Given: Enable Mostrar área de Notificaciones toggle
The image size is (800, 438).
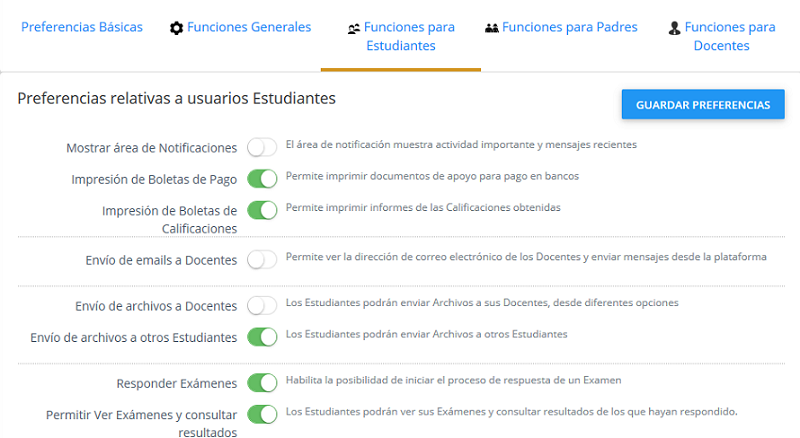Looking at the screenshot, I should click(262, 148).
